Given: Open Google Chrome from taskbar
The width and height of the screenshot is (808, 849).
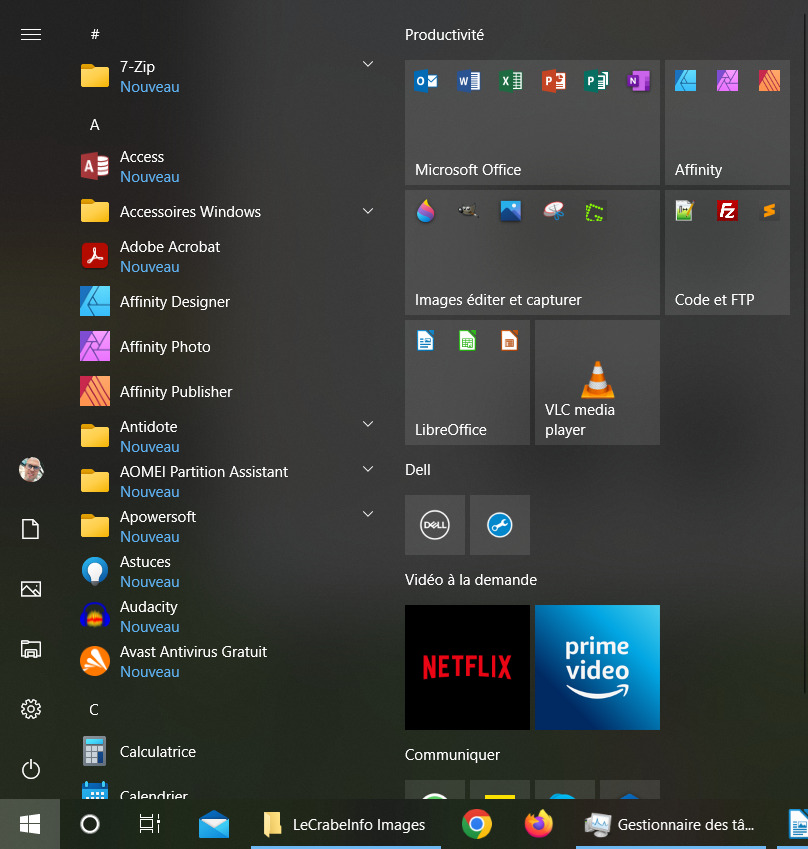Looking at the screenshot, I should pyautogui.click(x=477, y=824).
